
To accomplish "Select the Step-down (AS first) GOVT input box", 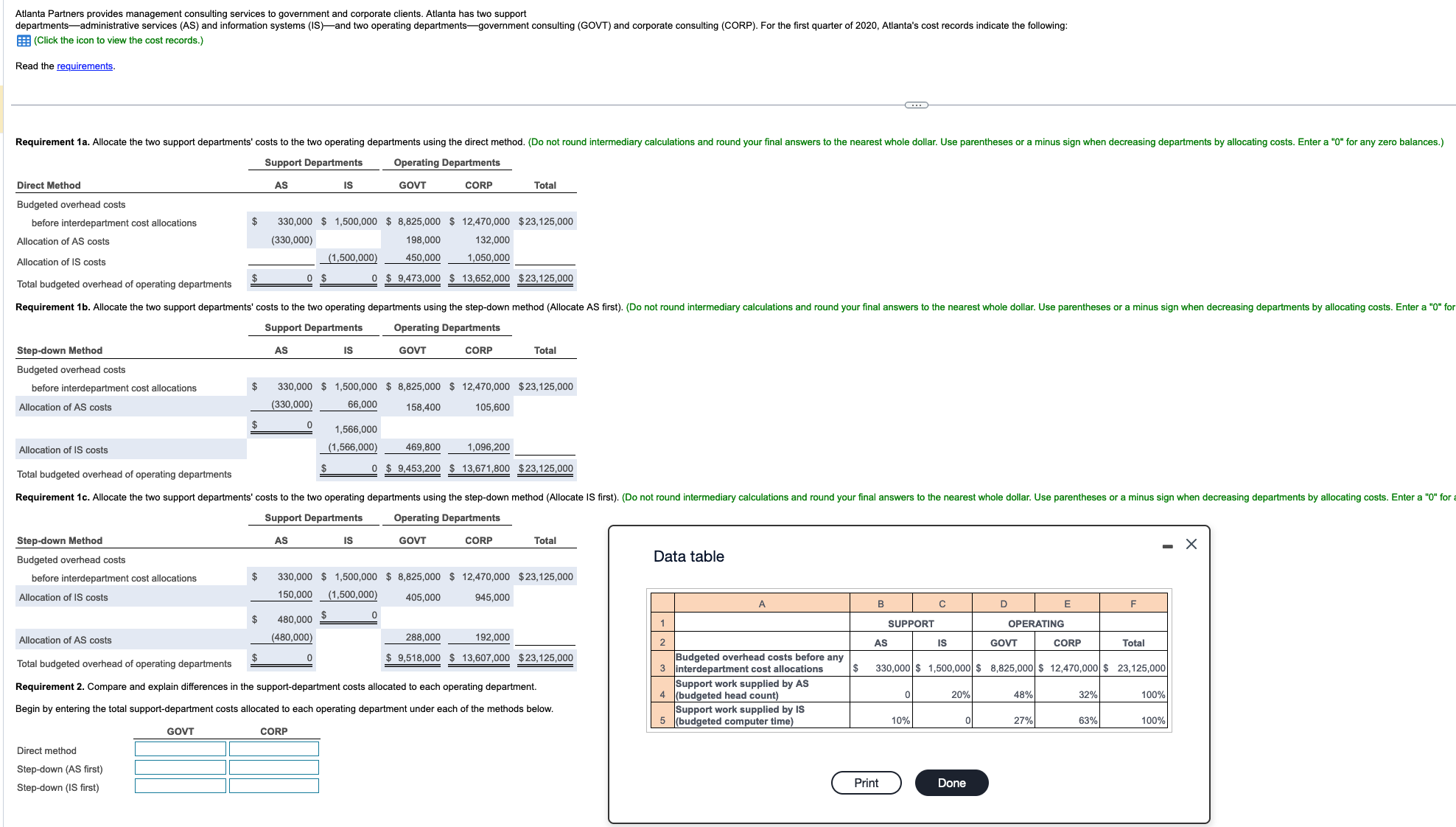I will tap(180, 767).
